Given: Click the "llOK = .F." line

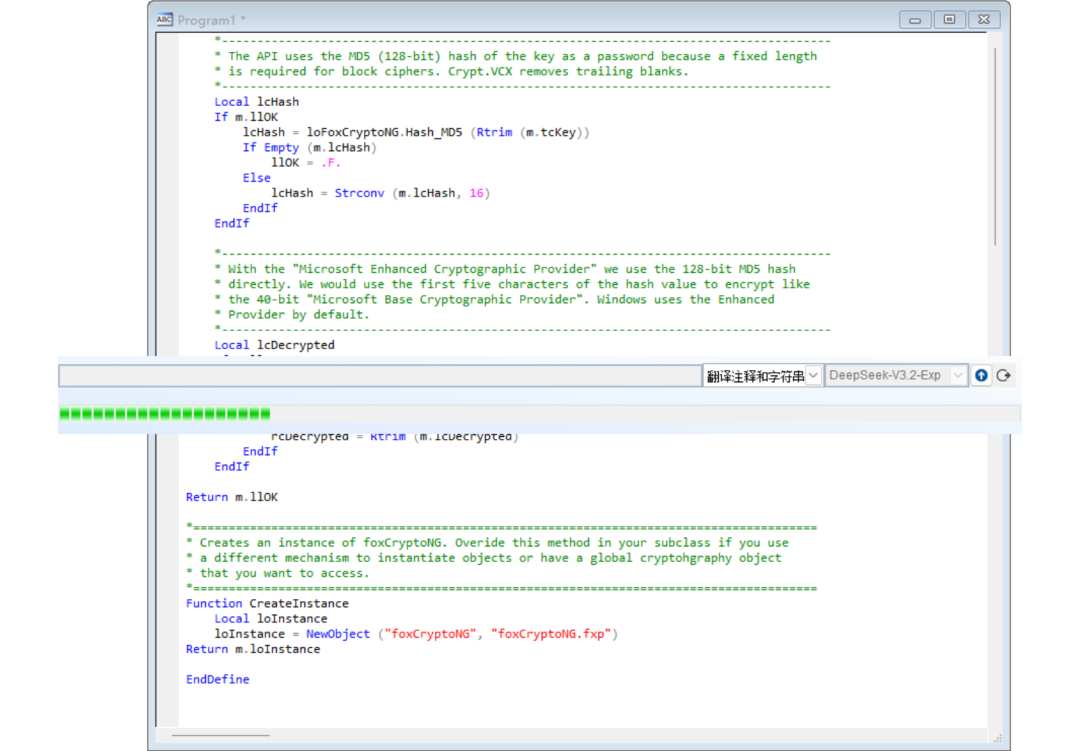Looking at the screenshot, I should [x=306, y=163].
